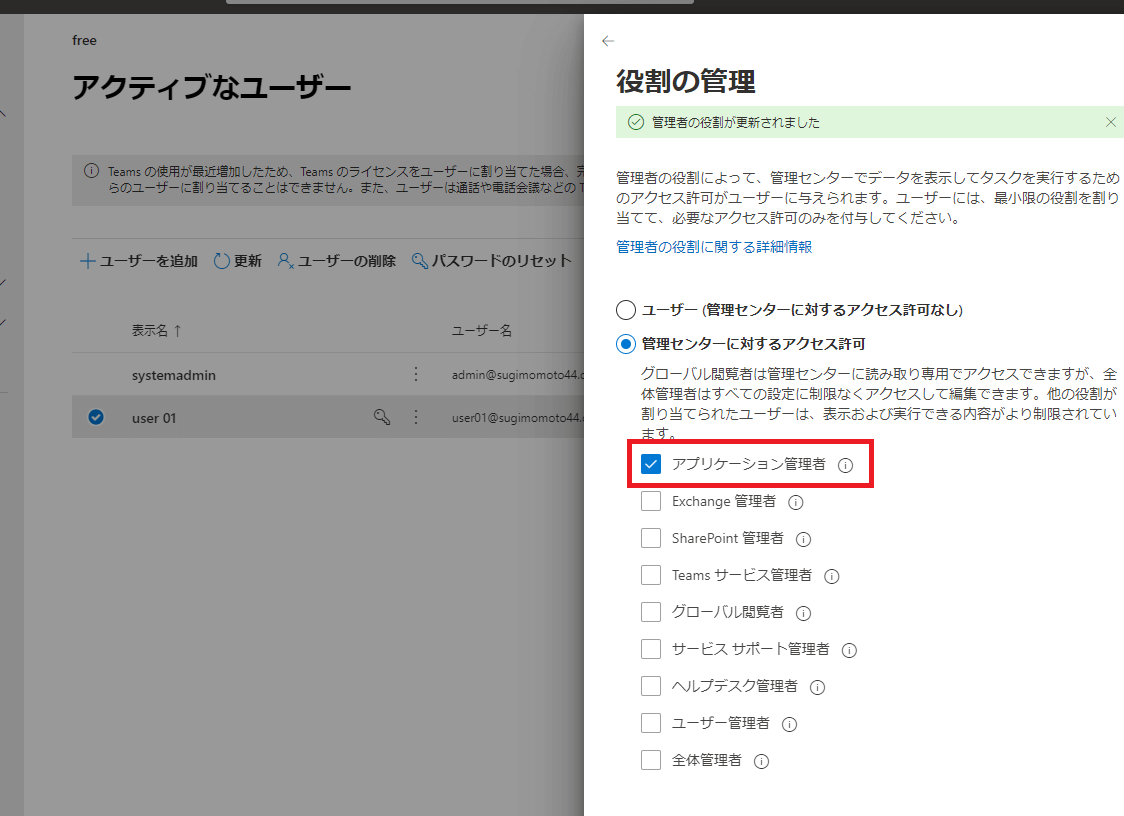Show info for 全体管理者 role

[761, 762]
